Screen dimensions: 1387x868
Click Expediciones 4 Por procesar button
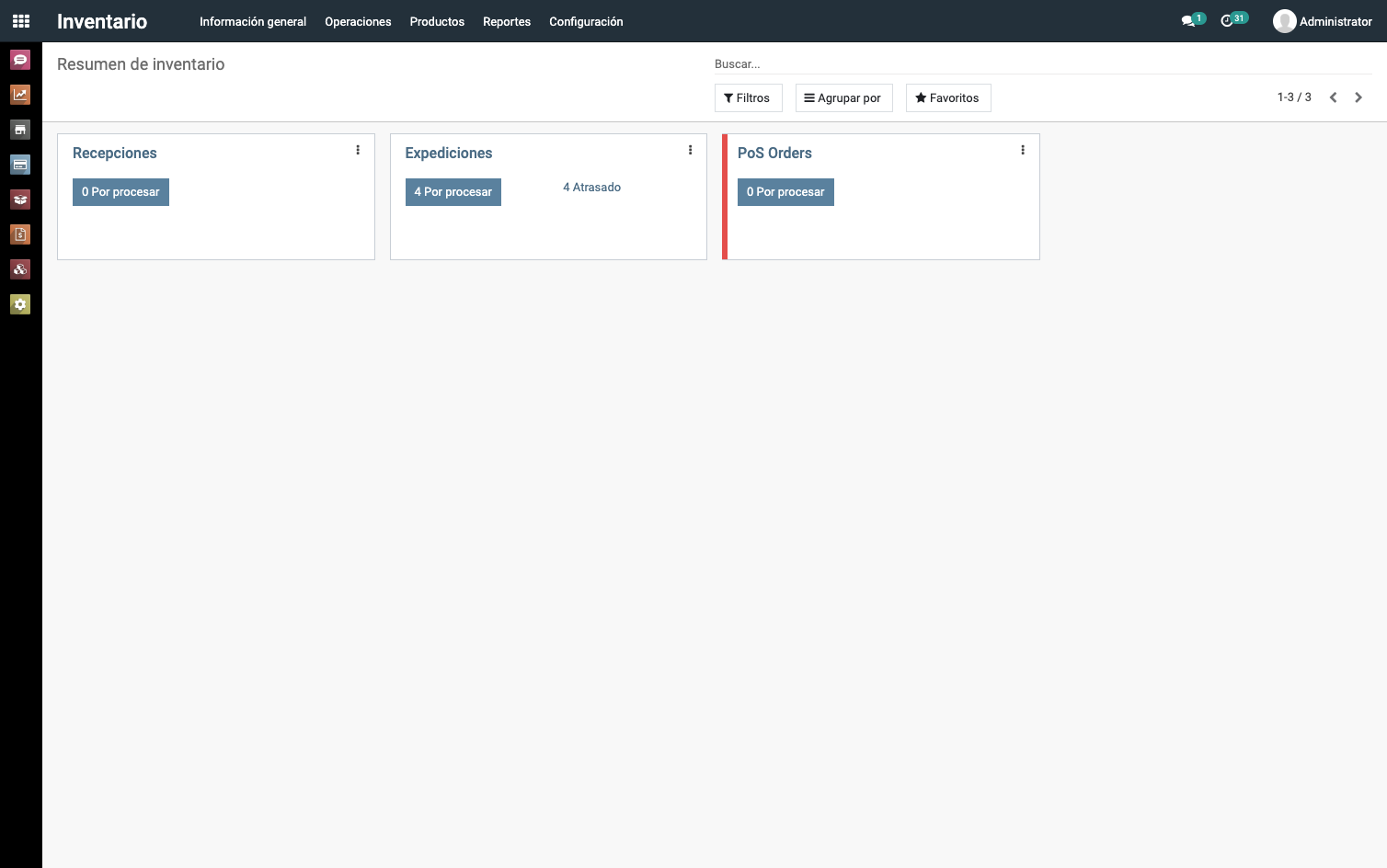pyautogui.click(x=453, y=192)
